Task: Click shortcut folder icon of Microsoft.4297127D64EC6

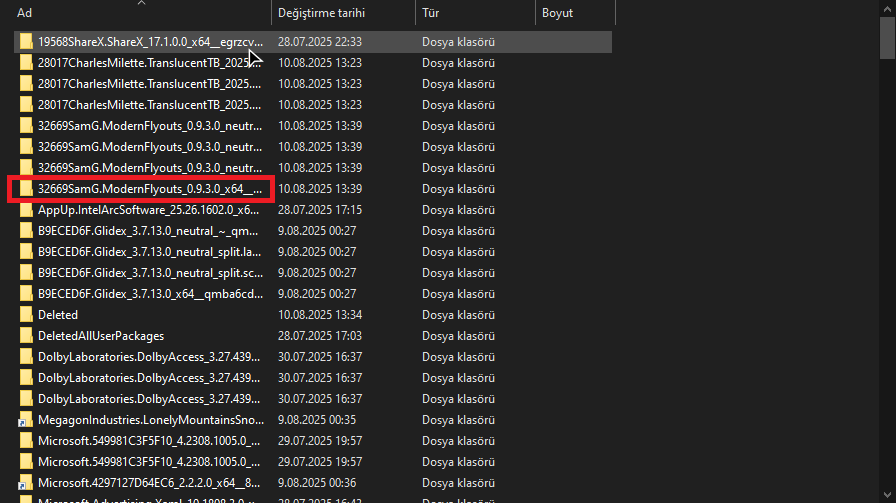Action: (25, 483)
